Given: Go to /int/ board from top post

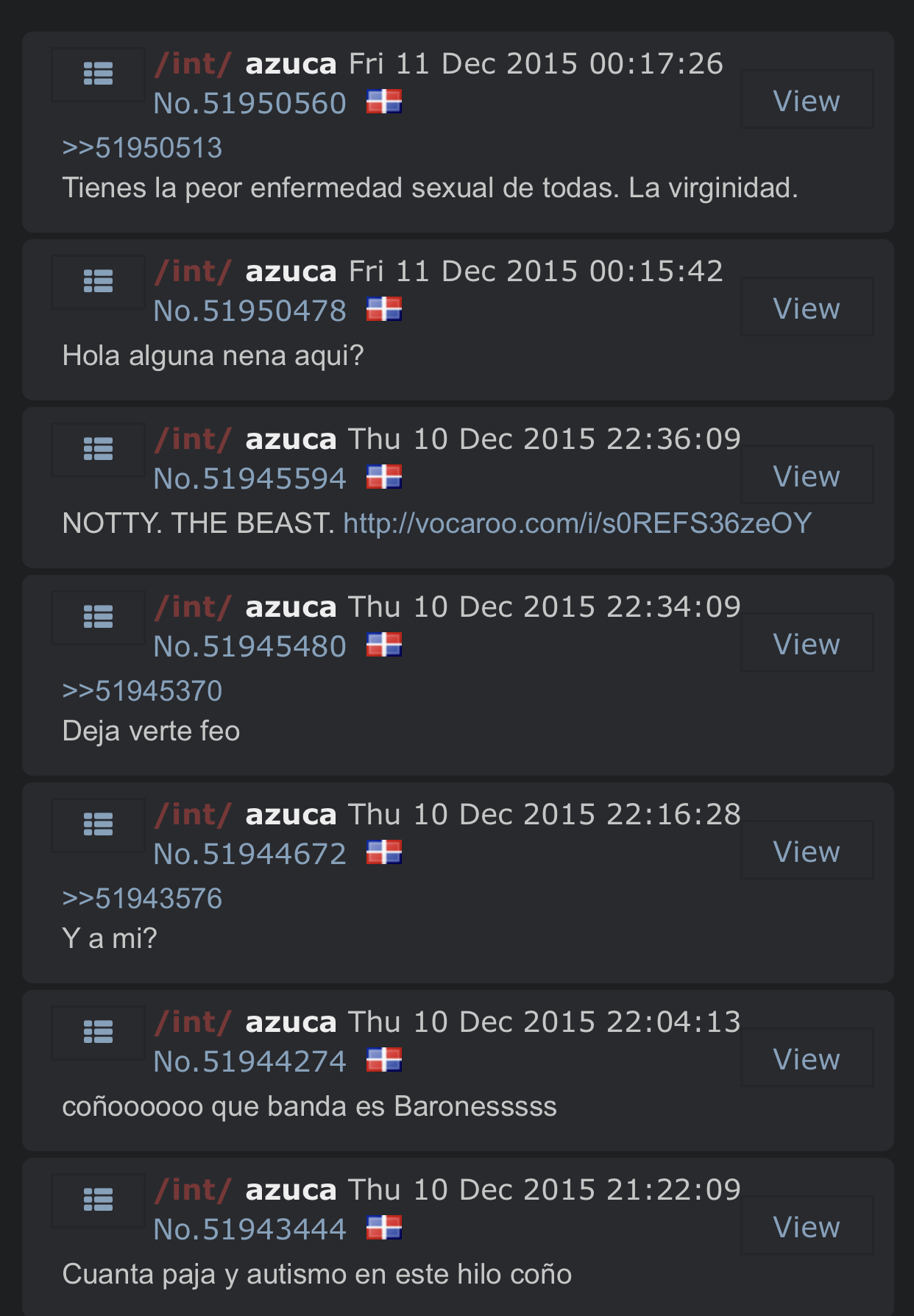Looking at the screenshot, I should (193, 64).
